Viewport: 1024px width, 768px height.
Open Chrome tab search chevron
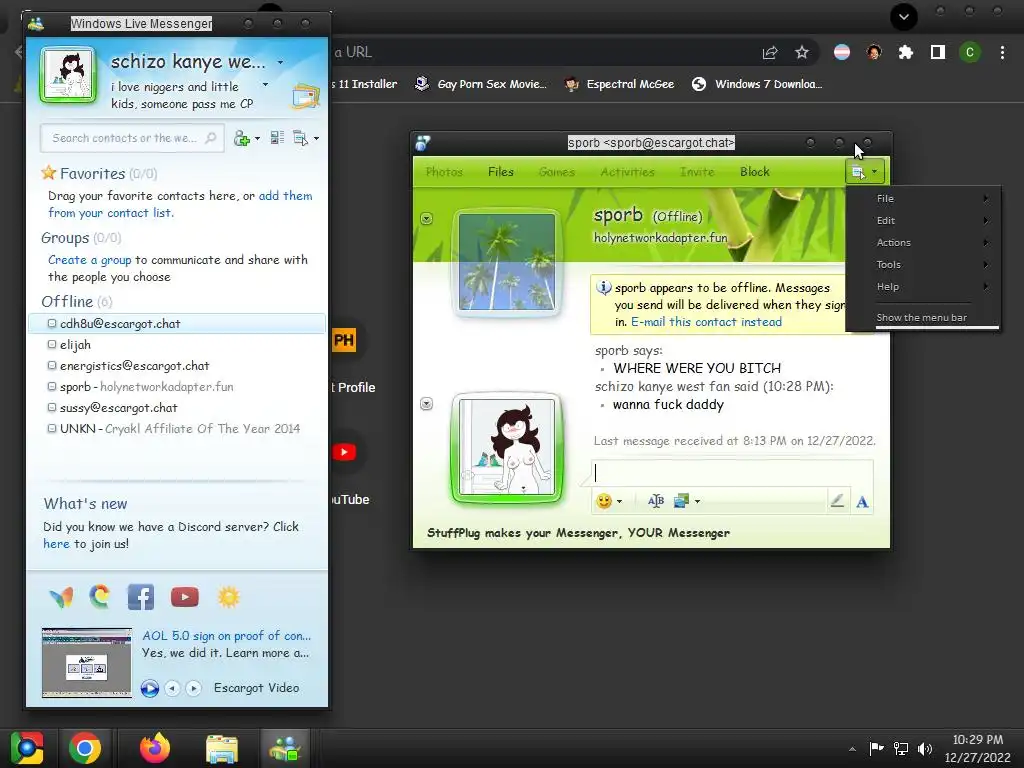pyautogui.click(x=904, y=17)
